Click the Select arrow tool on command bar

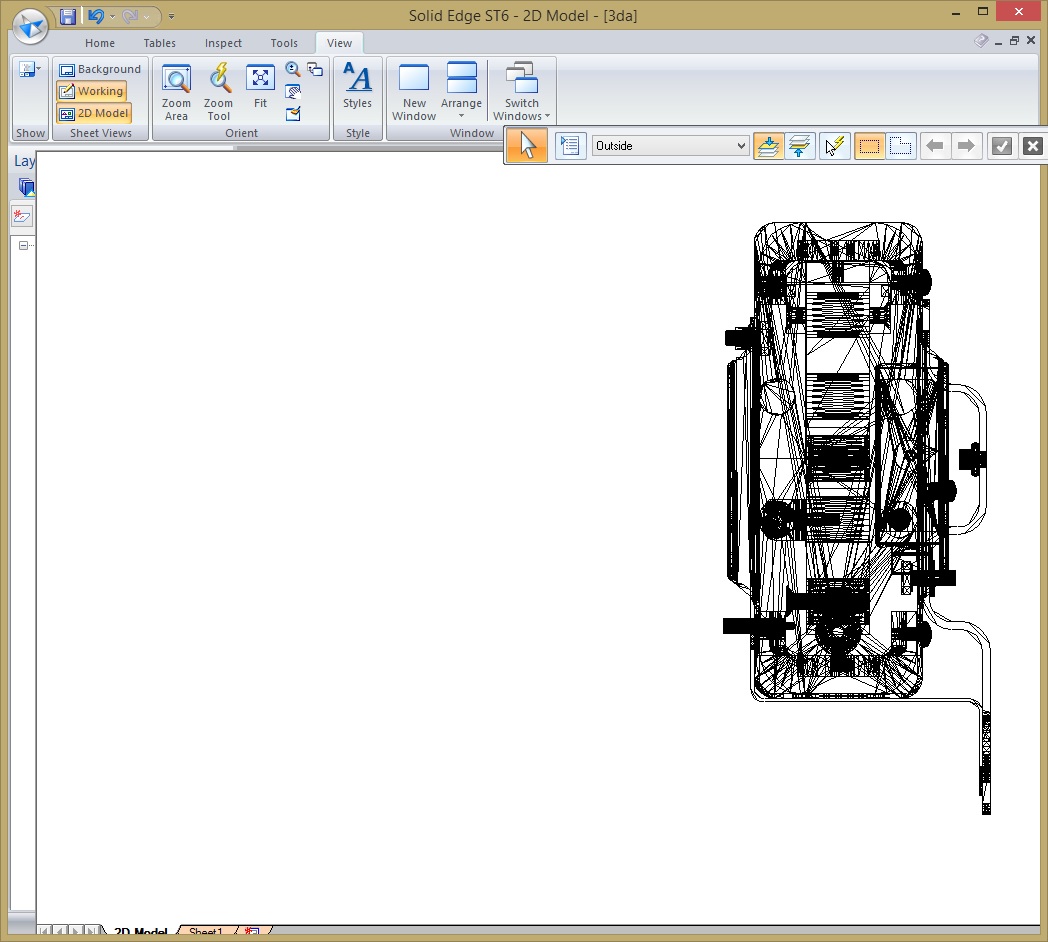pyautogui.click(x=527, y=146)
